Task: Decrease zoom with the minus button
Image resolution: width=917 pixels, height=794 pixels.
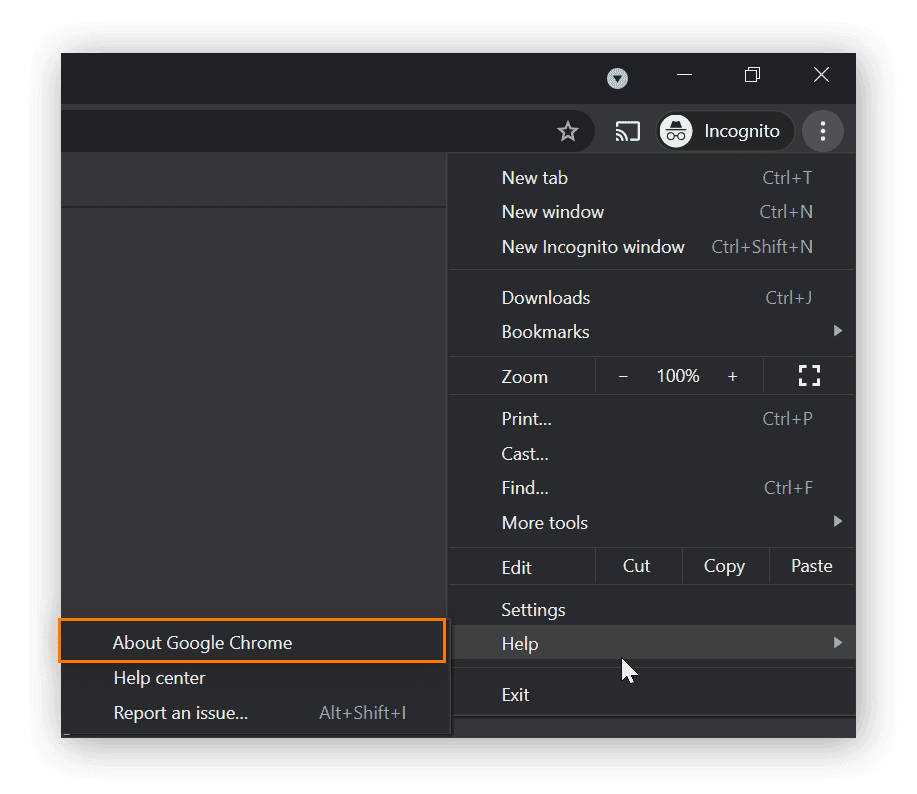Action: [x=623, y=377]
